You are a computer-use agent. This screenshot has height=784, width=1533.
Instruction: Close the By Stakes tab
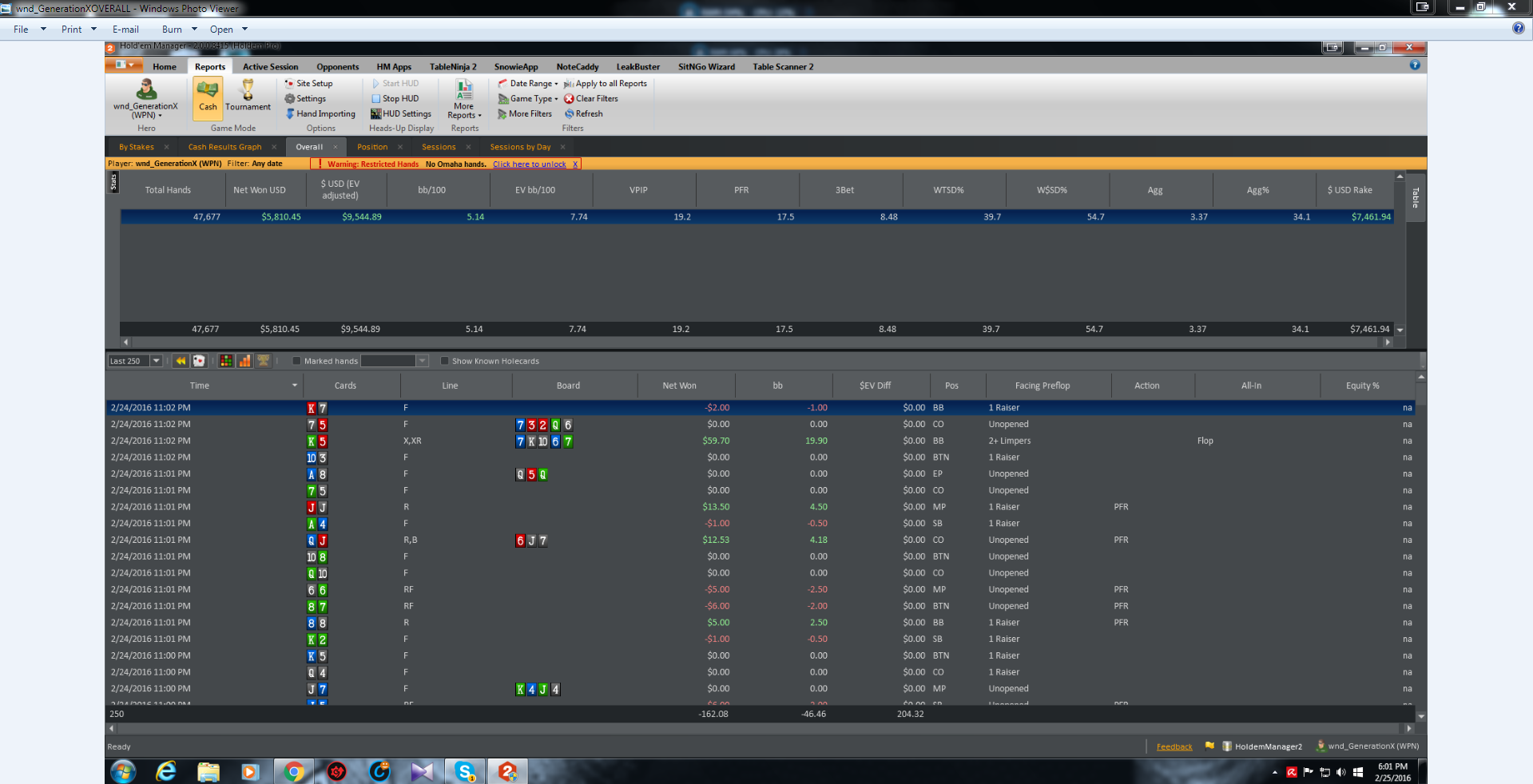(x=166, y=147)
